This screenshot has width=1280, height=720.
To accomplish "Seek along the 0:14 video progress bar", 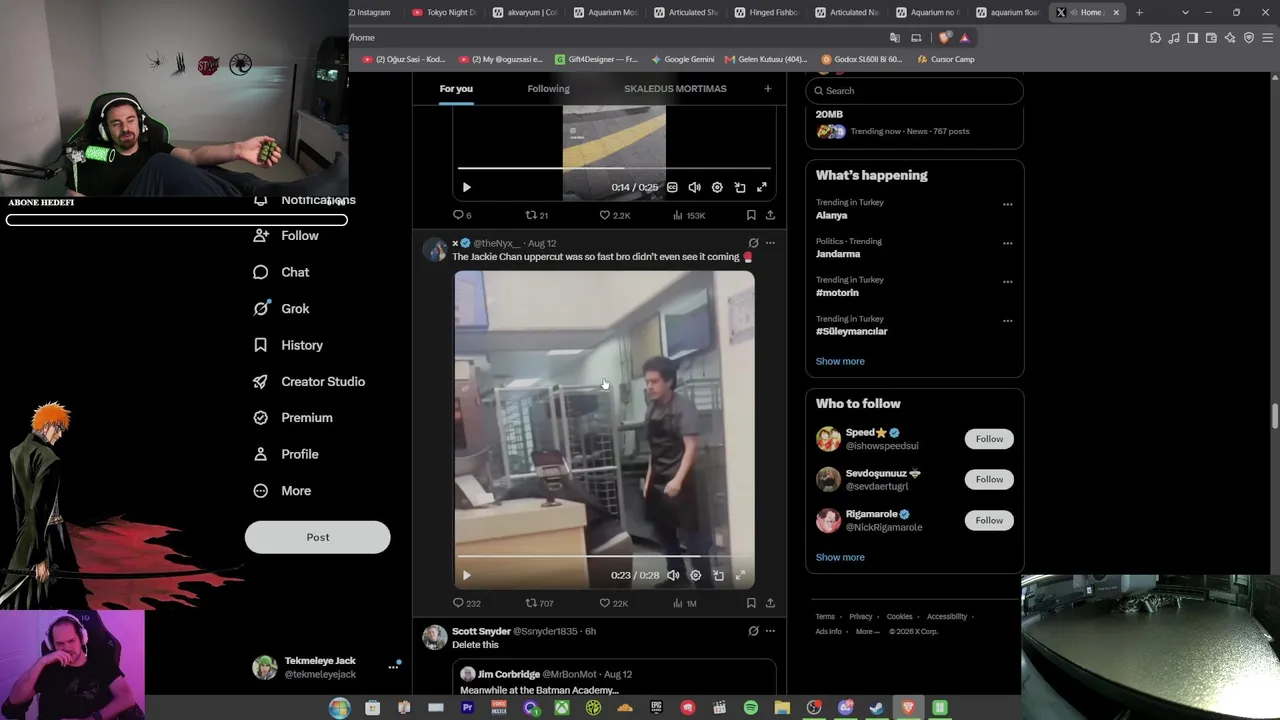I will click(x=614, y=168).
